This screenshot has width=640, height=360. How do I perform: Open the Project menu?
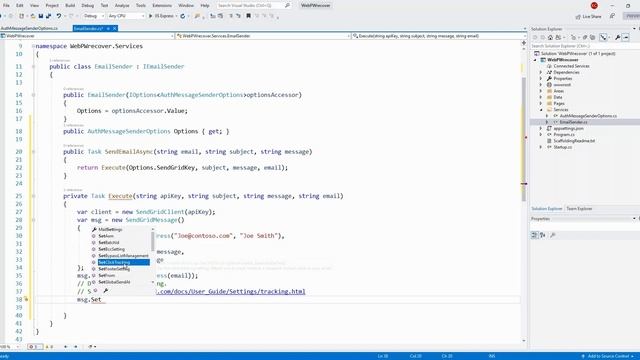click(52, 5)
